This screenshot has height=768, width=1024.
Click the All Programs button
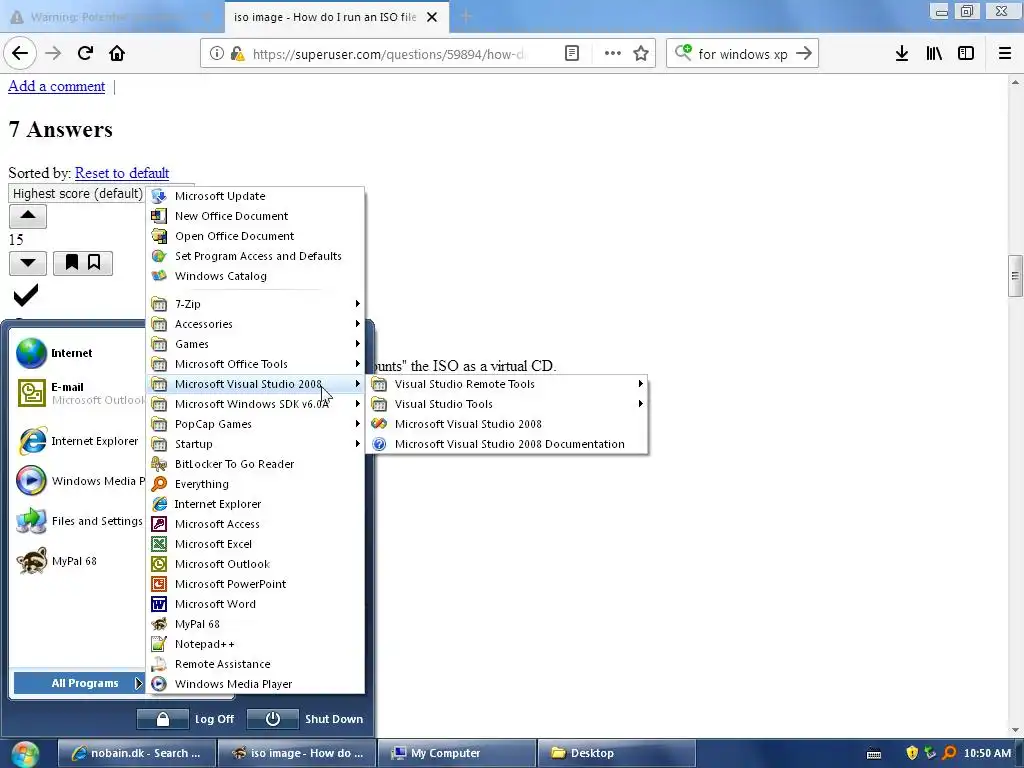(78, 683)
